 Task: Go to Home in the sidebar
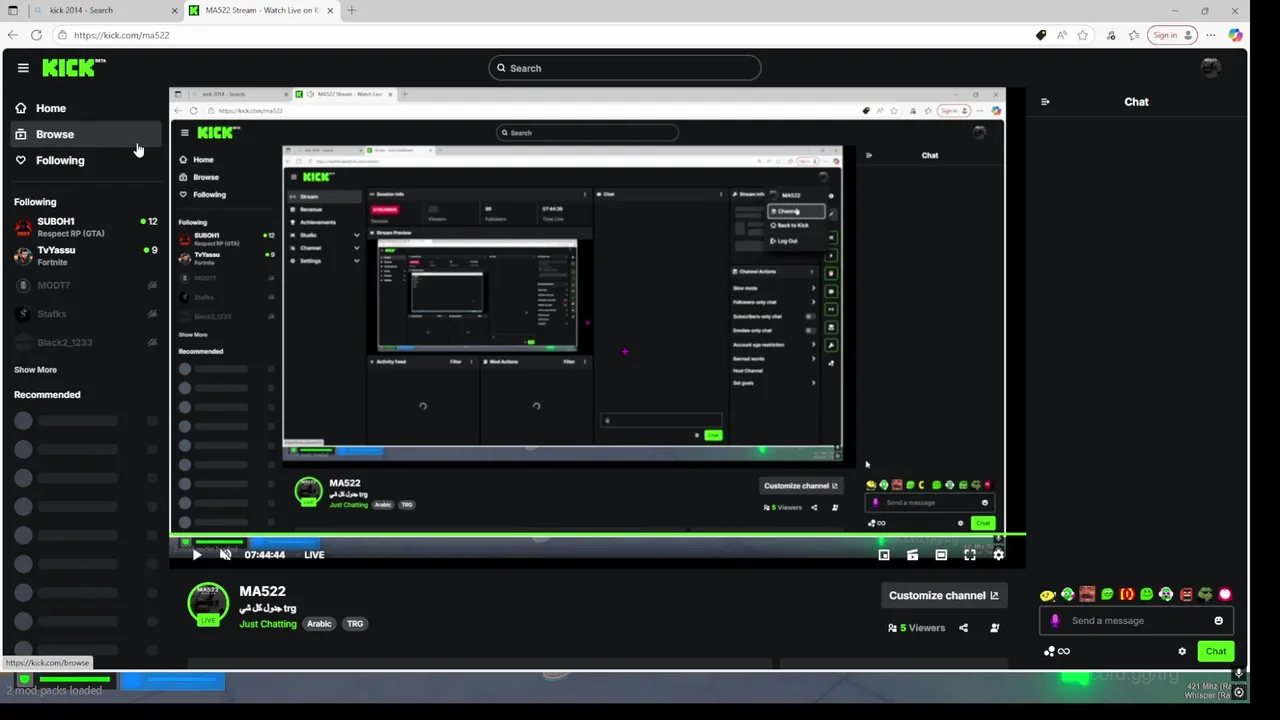[x=86, y=108]
